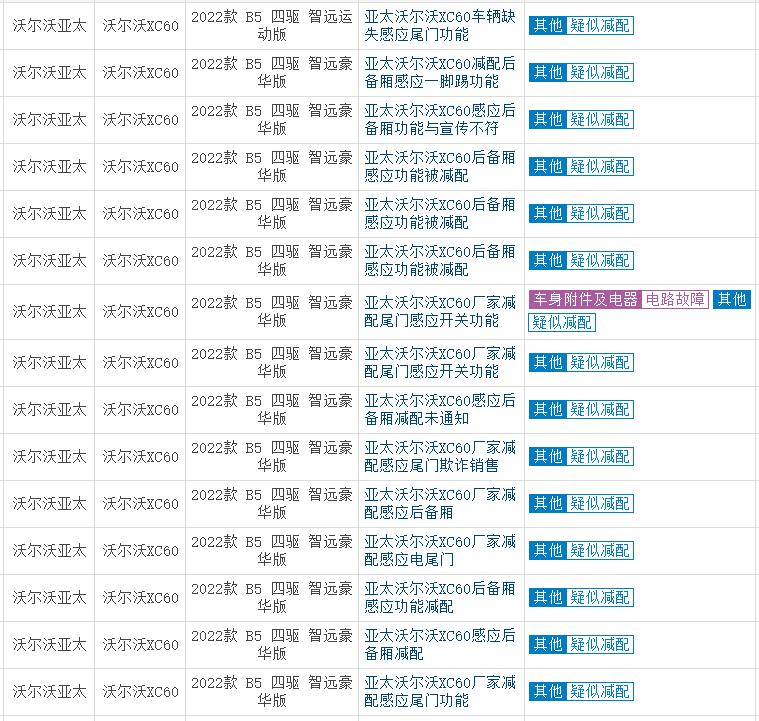
Task: Select 沃尔沃XC60 cell in 减配感应电尾门 row
Action: click(x=140, y=551)
